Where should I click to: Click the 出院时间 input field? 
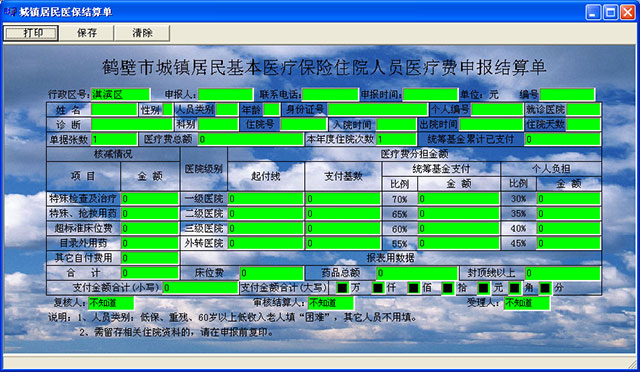tap(491, 124)
